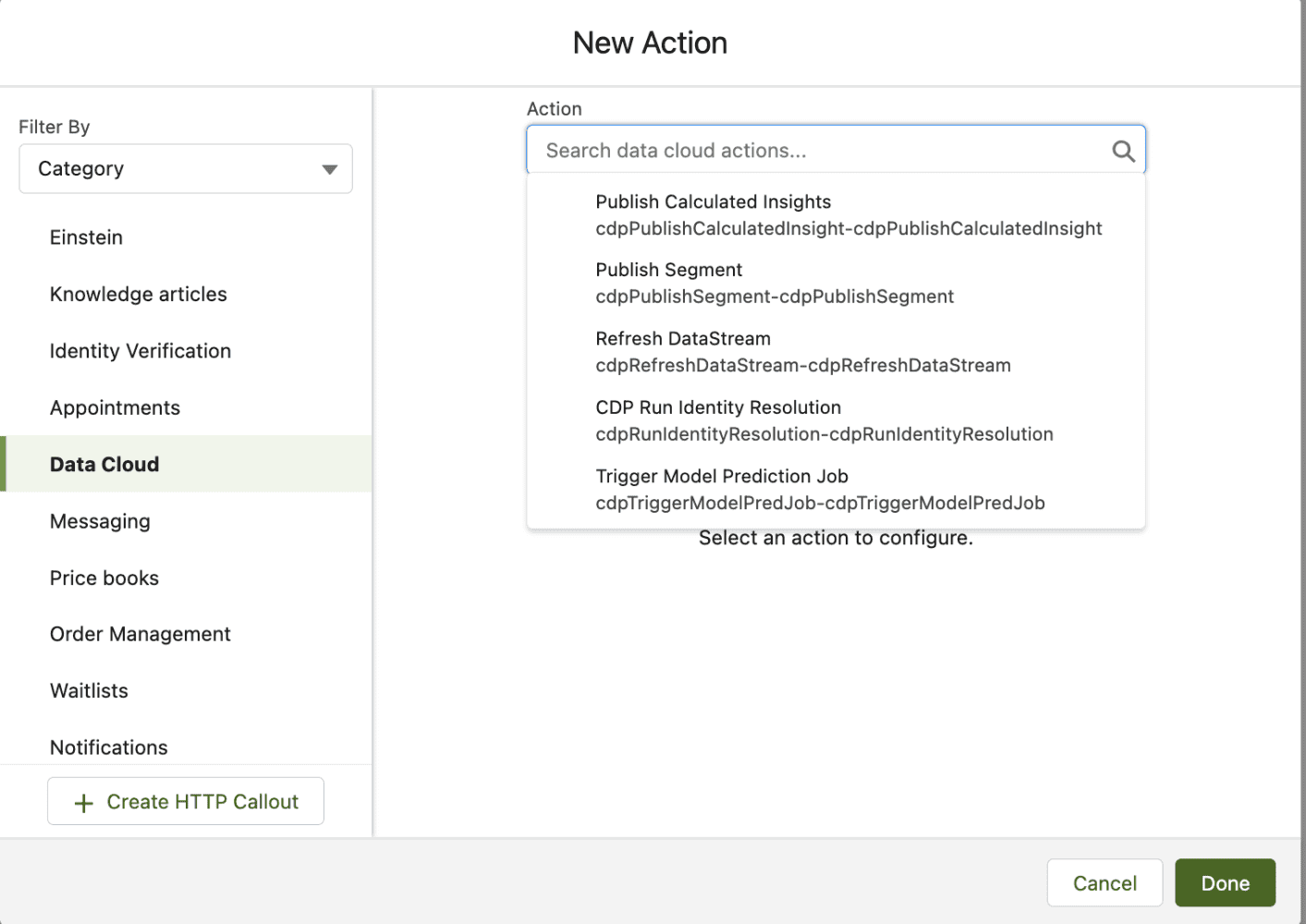
Task: Select the Notifications category
Action: (186, 747)
